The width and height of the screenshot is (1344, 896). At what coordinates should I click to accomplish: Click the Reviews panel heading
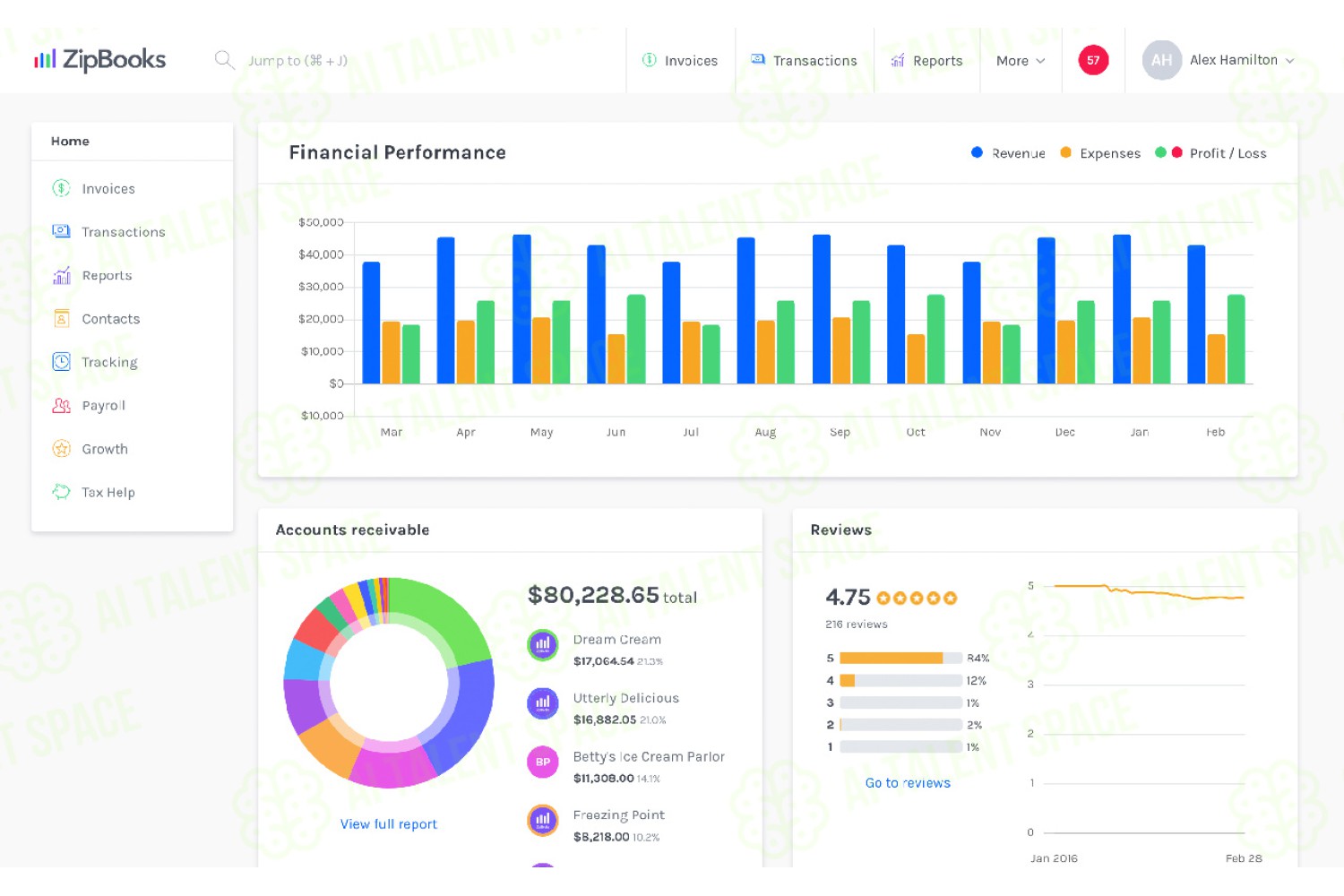(x=840, y=530)
